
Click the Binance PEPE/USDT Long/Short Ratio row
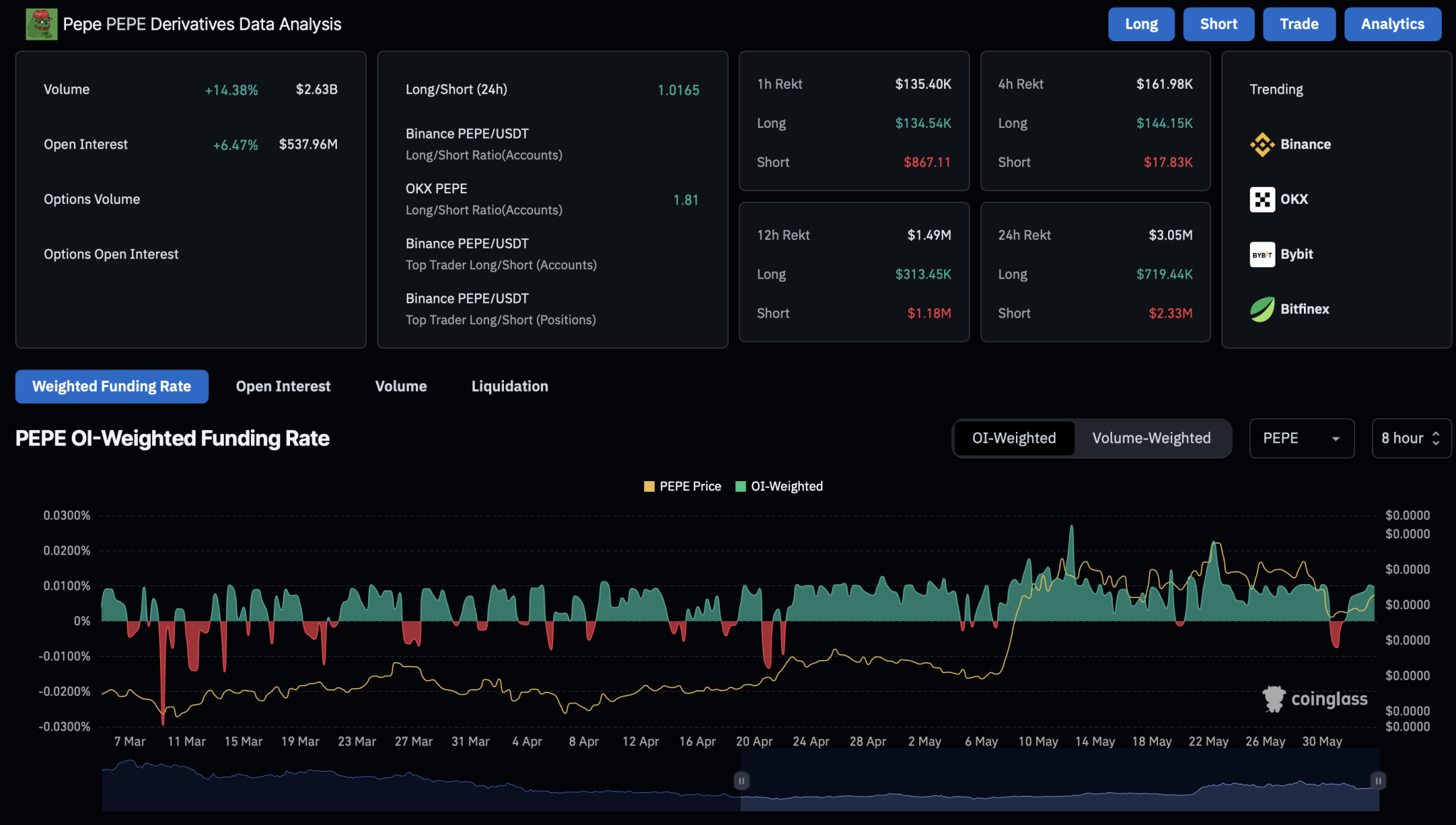click(552, 144)
